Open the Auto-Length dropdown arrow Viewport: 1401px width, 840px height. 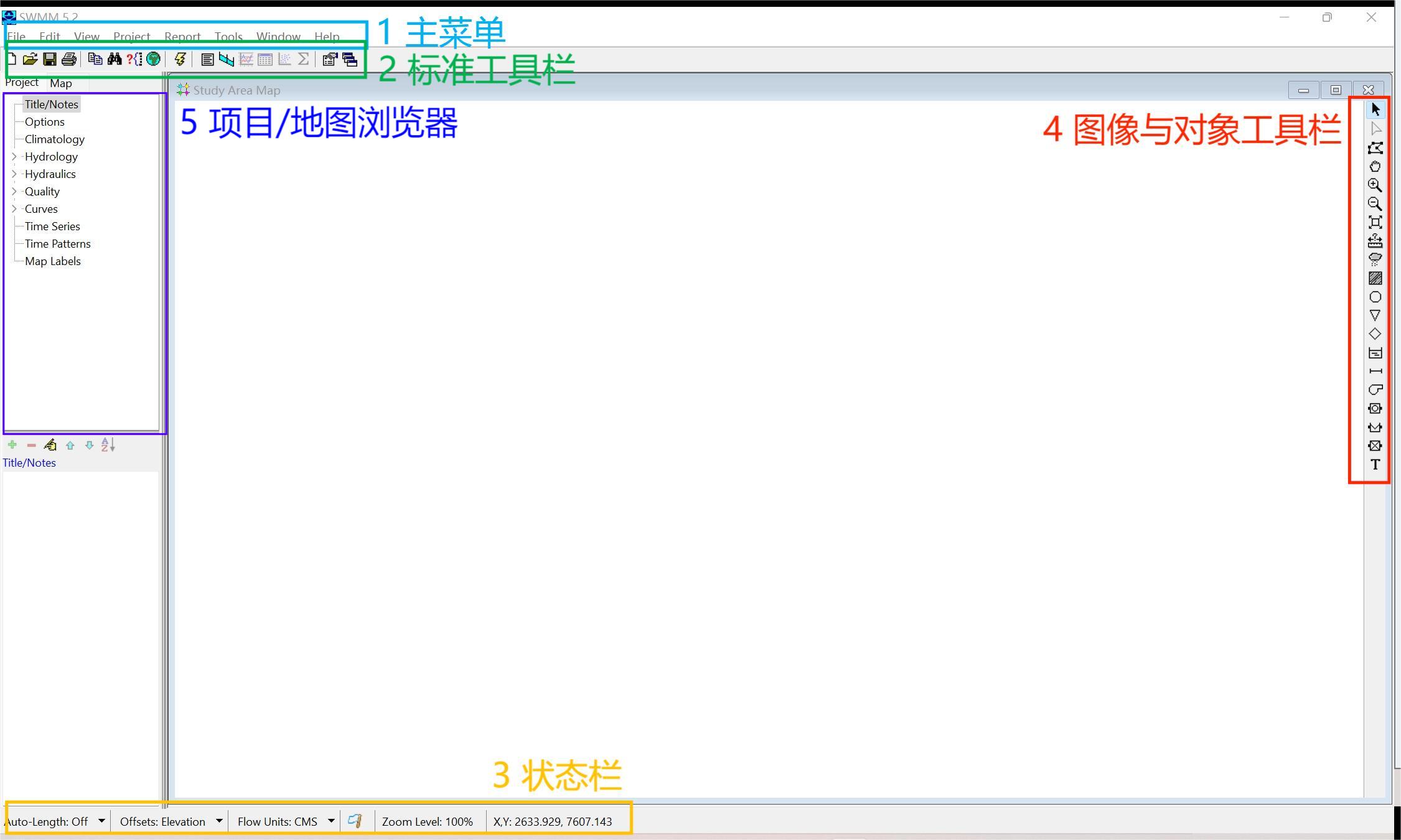(101, 821)
